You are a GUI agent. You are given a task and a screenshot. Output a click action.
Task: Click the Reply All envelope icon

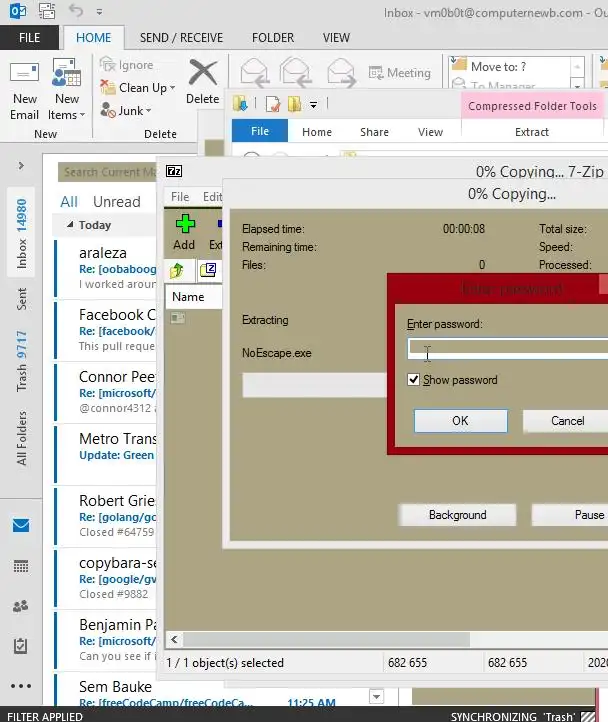295,73
